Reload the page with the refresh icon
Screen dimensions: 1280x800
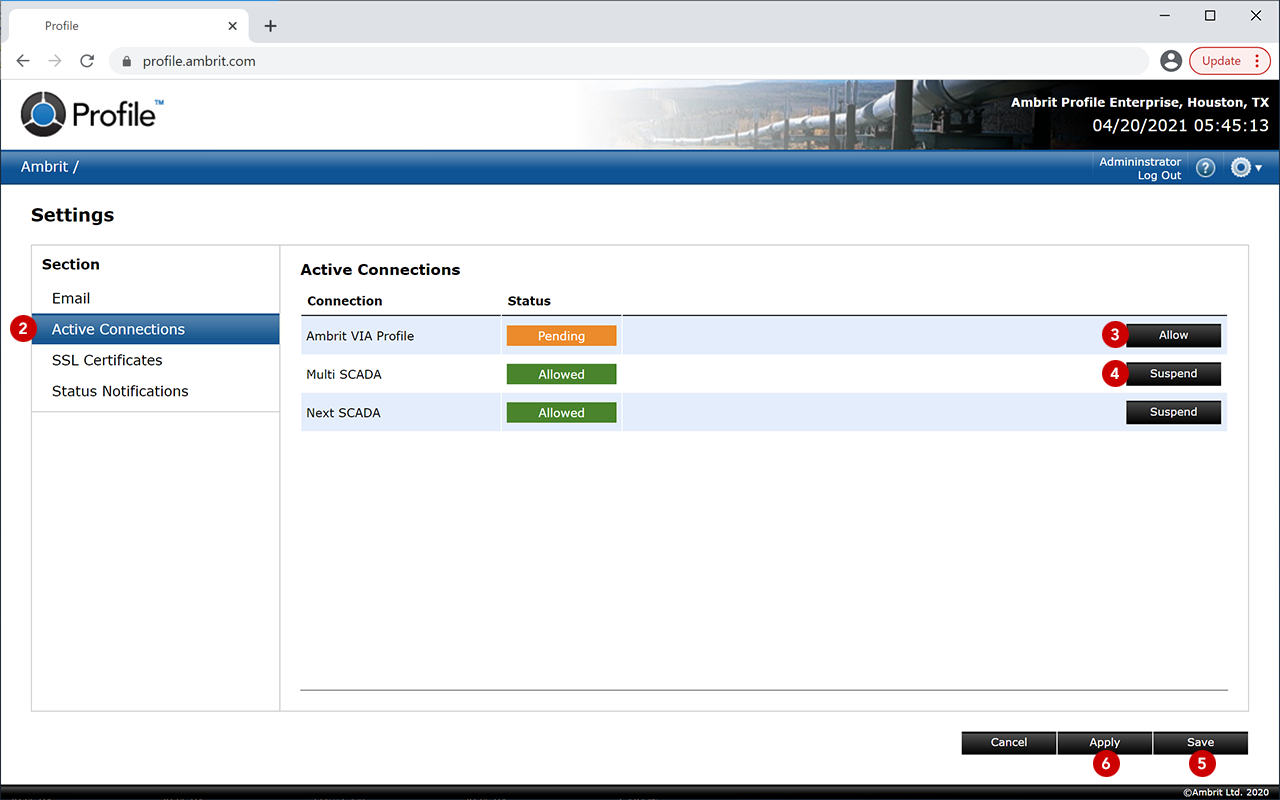tap(87, 61)
